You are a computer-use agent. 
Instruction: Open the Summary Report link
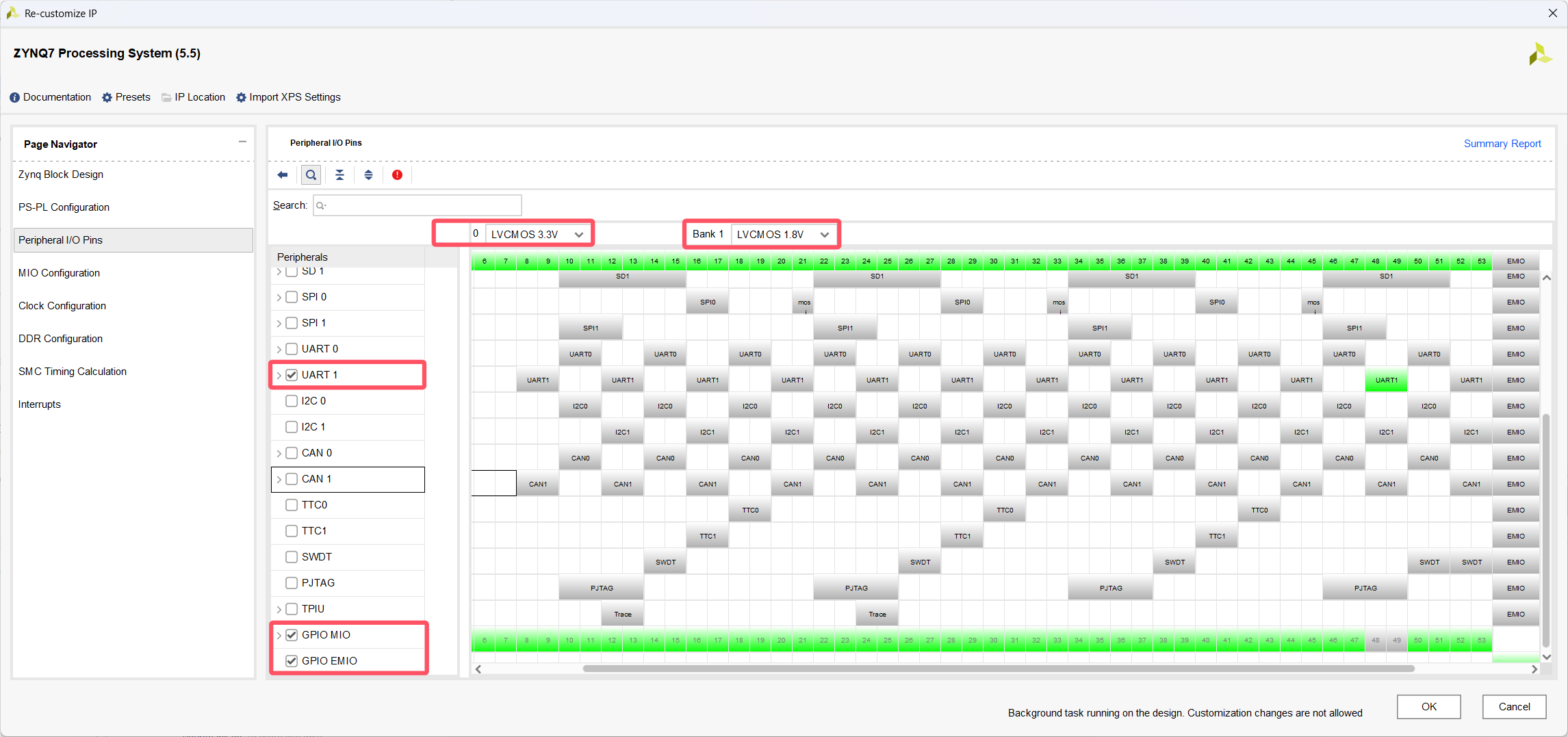pyautogui.click(x=1502, y=144)
